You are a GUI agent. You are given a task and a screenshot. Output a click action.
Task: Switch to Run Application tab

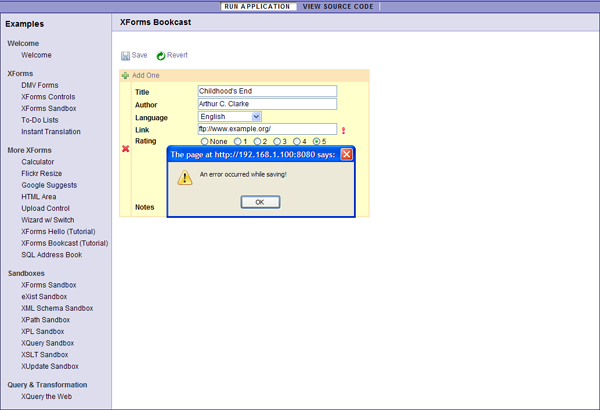point(257,6)
